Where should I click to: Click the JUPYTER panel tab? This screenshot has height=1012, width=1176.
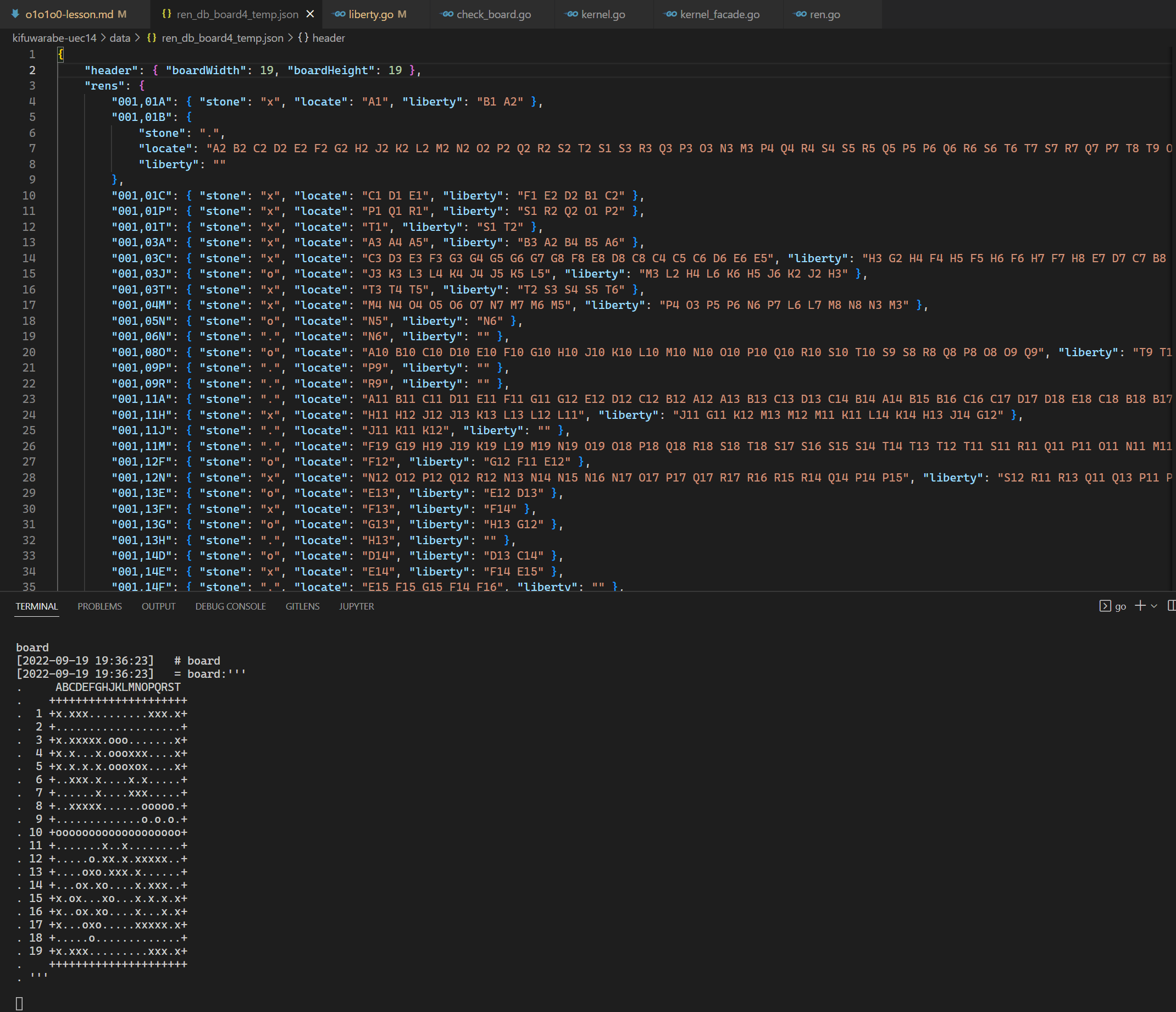(x=356, y=606)
